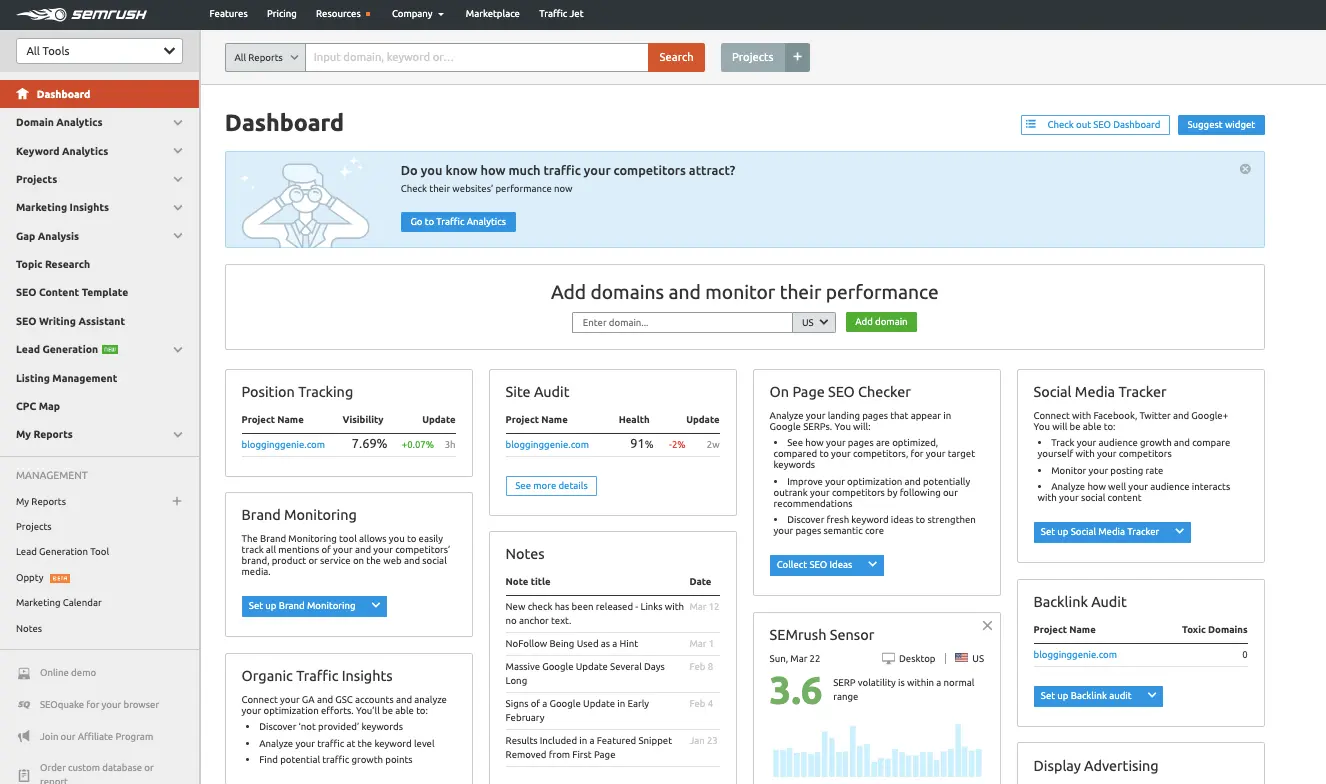Click the Online demo icon
This screenshot has height=784, width=1326.
24,673
